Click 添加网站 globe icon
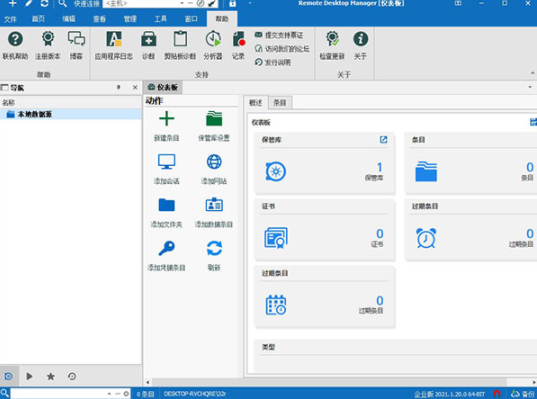The height and width of the screenshot is (399, 537). pyautogui.click(x=214, y=162)
